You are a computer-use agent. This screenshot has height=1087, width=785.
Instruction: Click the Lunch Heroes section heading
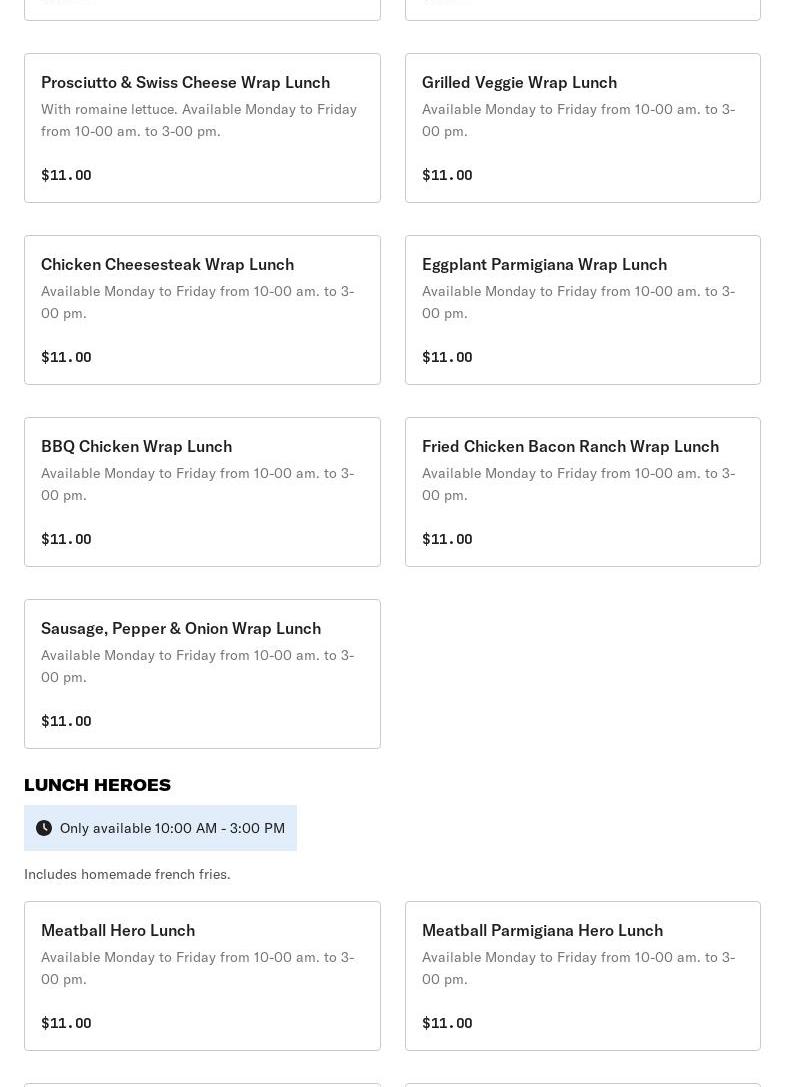[97, 785]
